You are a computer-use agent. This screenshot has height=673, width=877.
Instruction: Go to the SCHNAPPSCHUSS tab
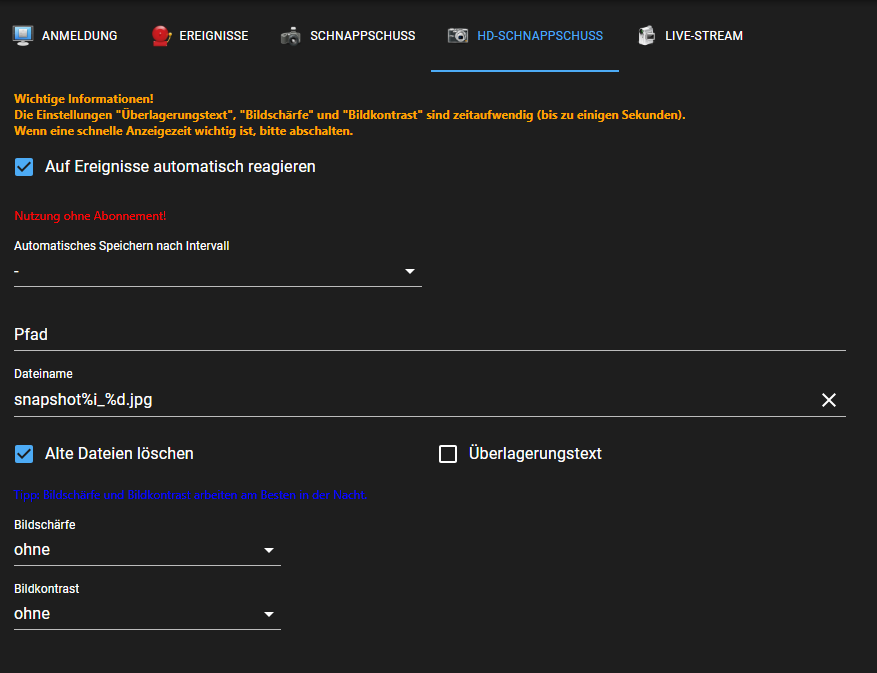click(347, 36)
